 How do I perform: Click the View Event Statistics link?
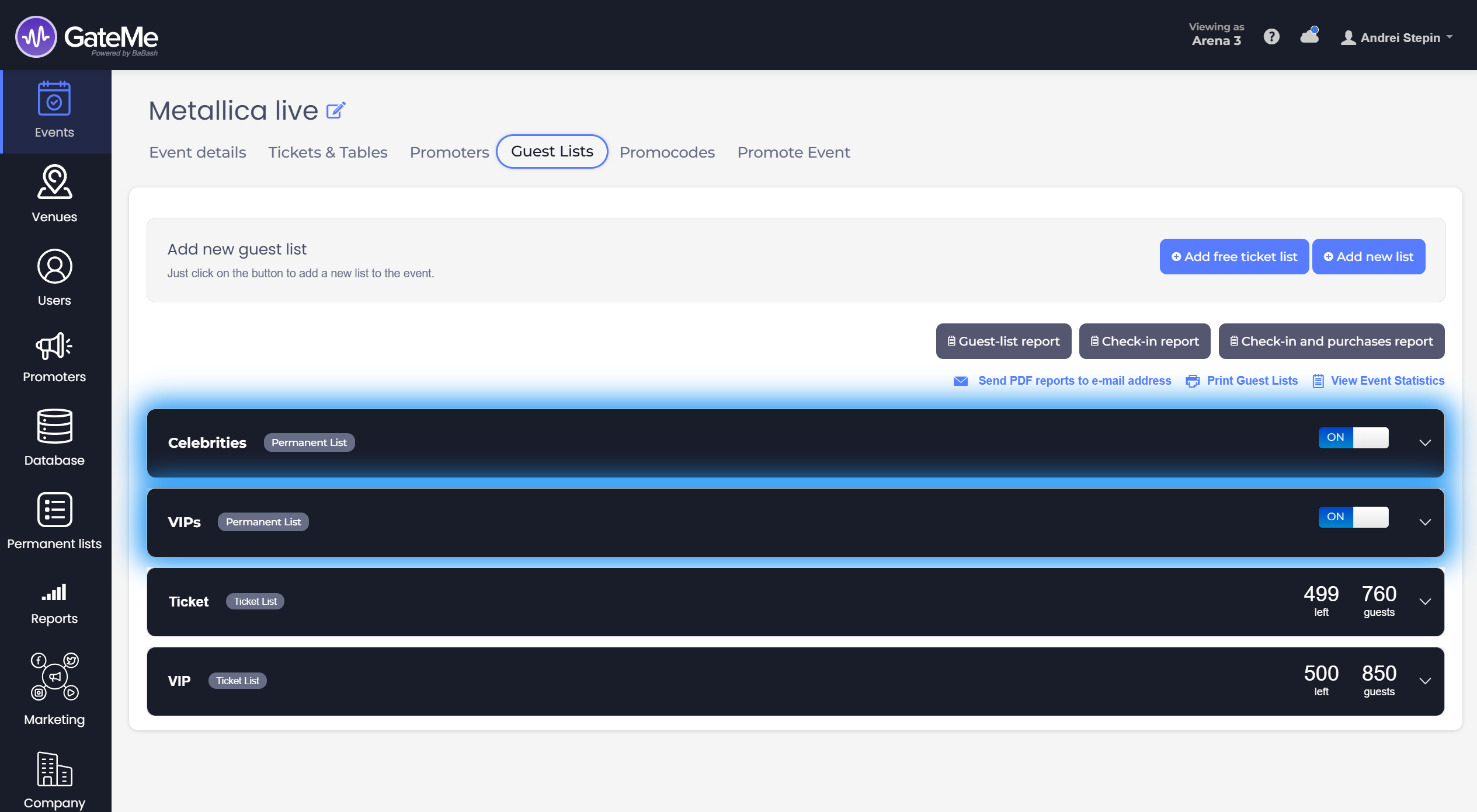pos(1388,381)
